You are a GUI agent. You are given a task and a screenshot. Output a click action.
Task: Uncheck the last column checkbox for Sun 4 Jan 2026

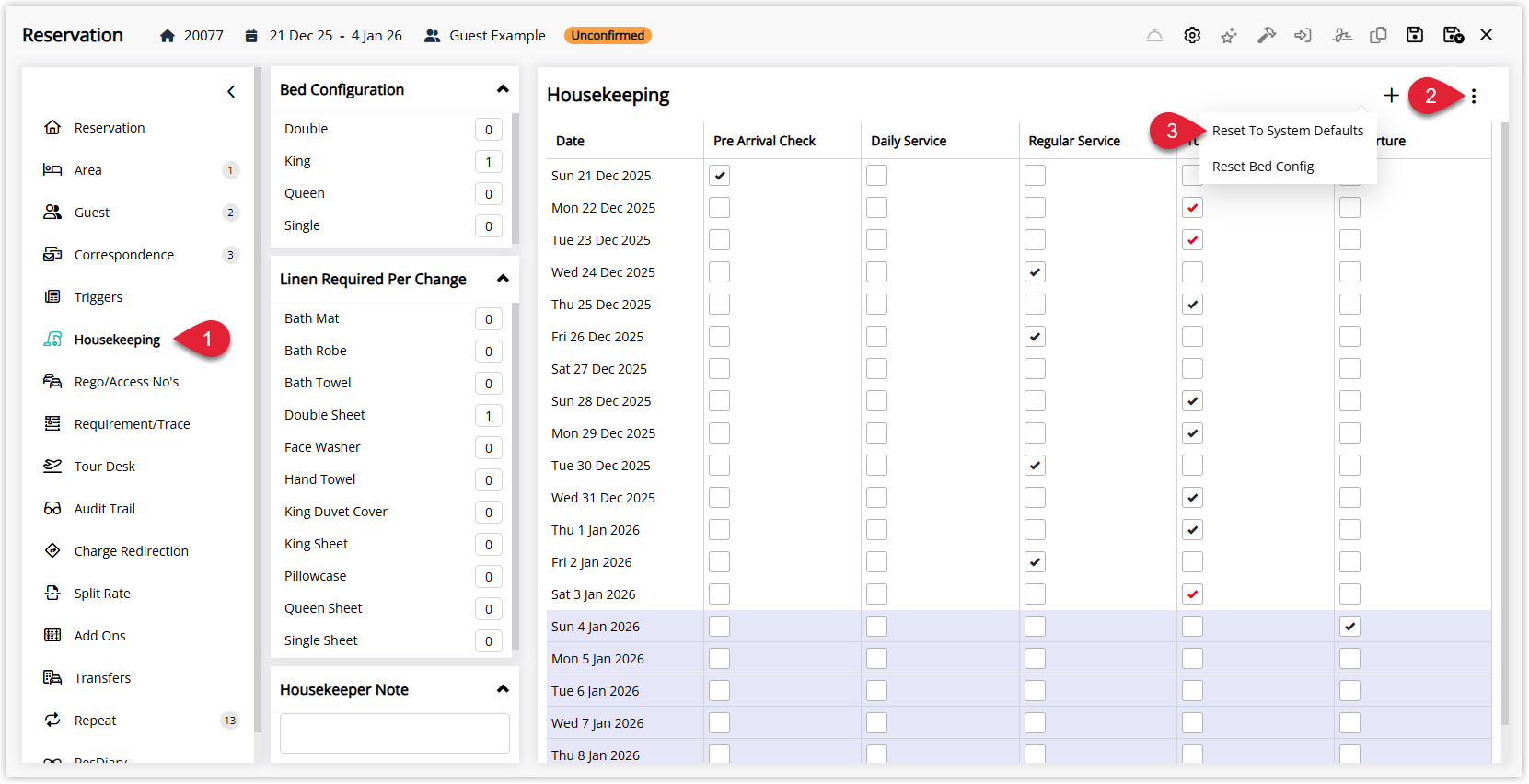pos(1349,627)
